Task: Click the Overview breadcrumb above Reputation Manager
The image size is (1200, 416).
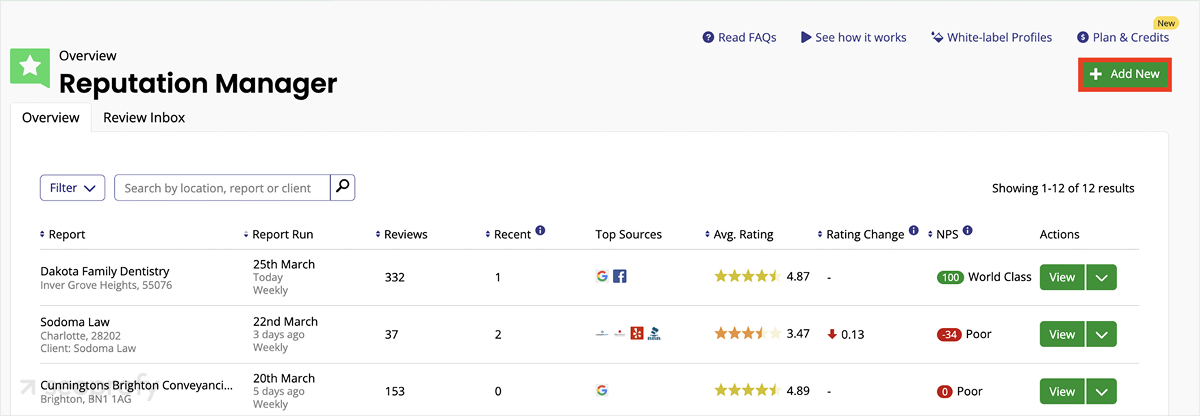Action: click(88, 56)
